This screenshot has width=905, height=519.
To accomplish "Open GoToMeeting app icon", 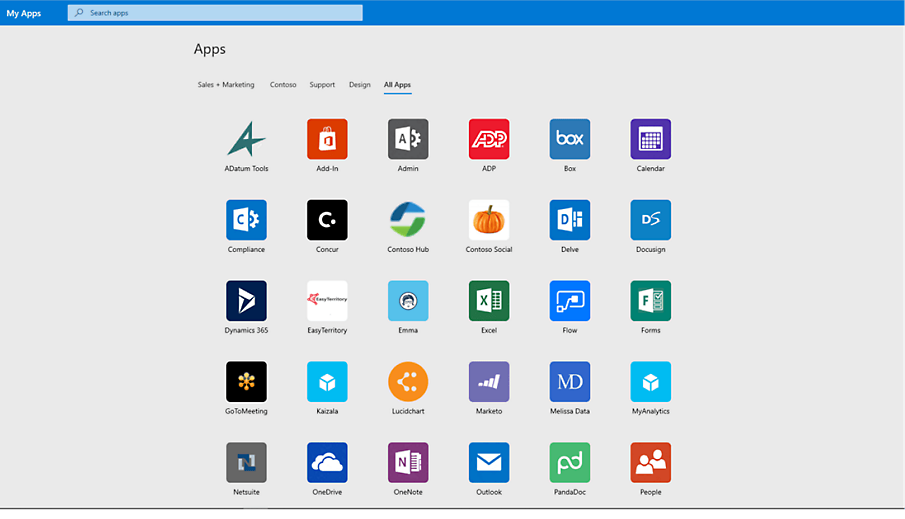I will pyautogui.click(x=246, y=382).
